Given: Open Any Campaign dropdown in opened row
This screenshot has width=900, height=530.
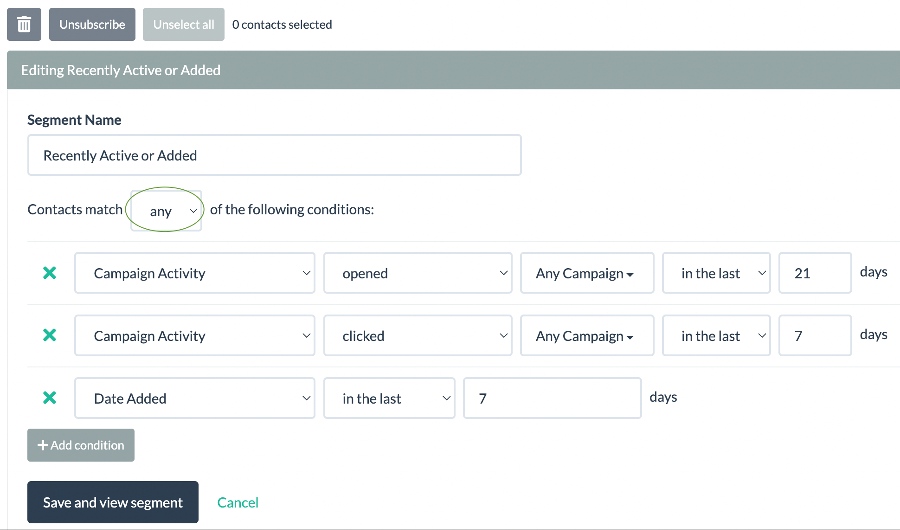Looking at the screenshot, I should 587,273.
